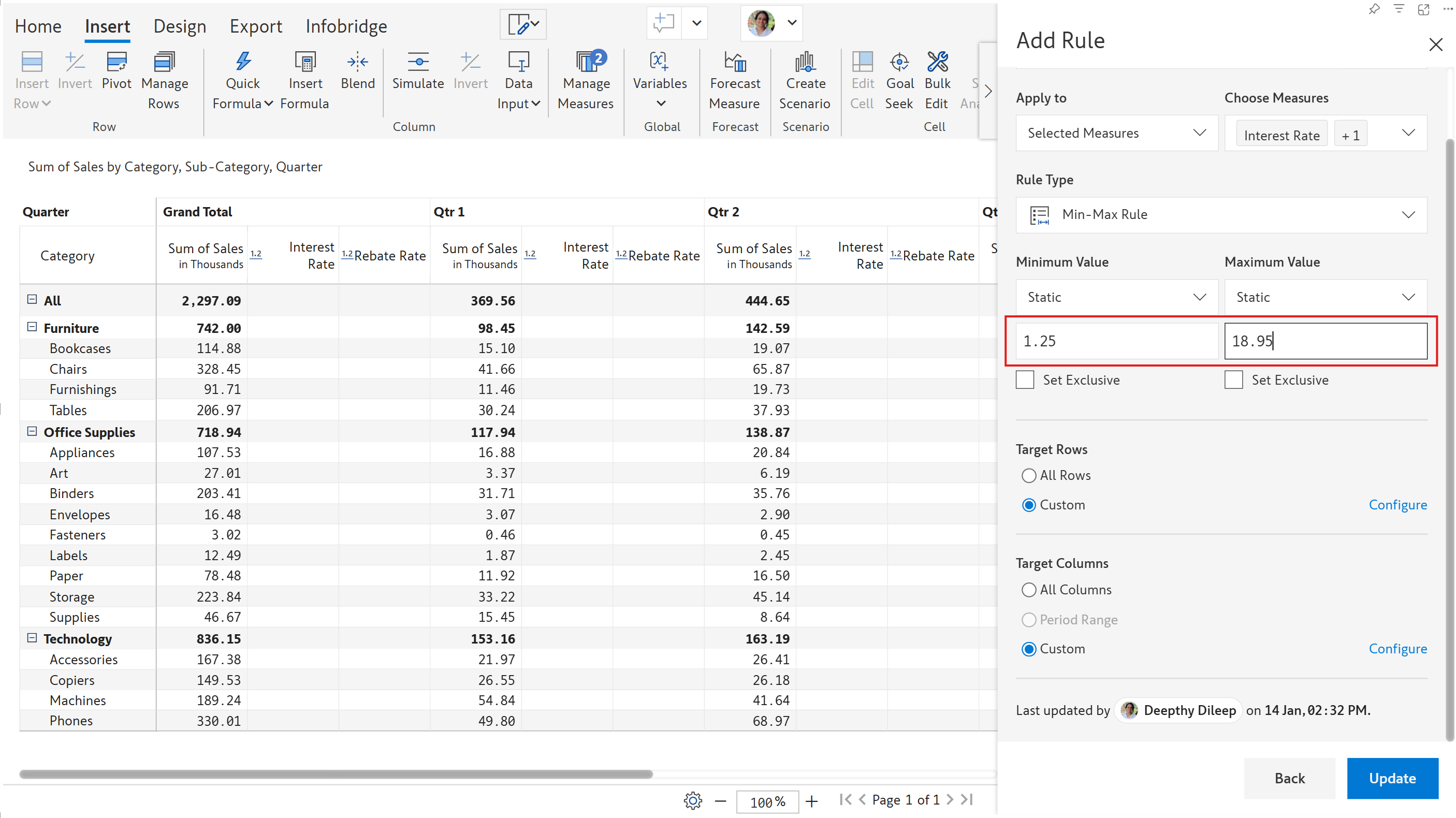
Task: Collapse the Furniture category row
Action: [32, 327]
